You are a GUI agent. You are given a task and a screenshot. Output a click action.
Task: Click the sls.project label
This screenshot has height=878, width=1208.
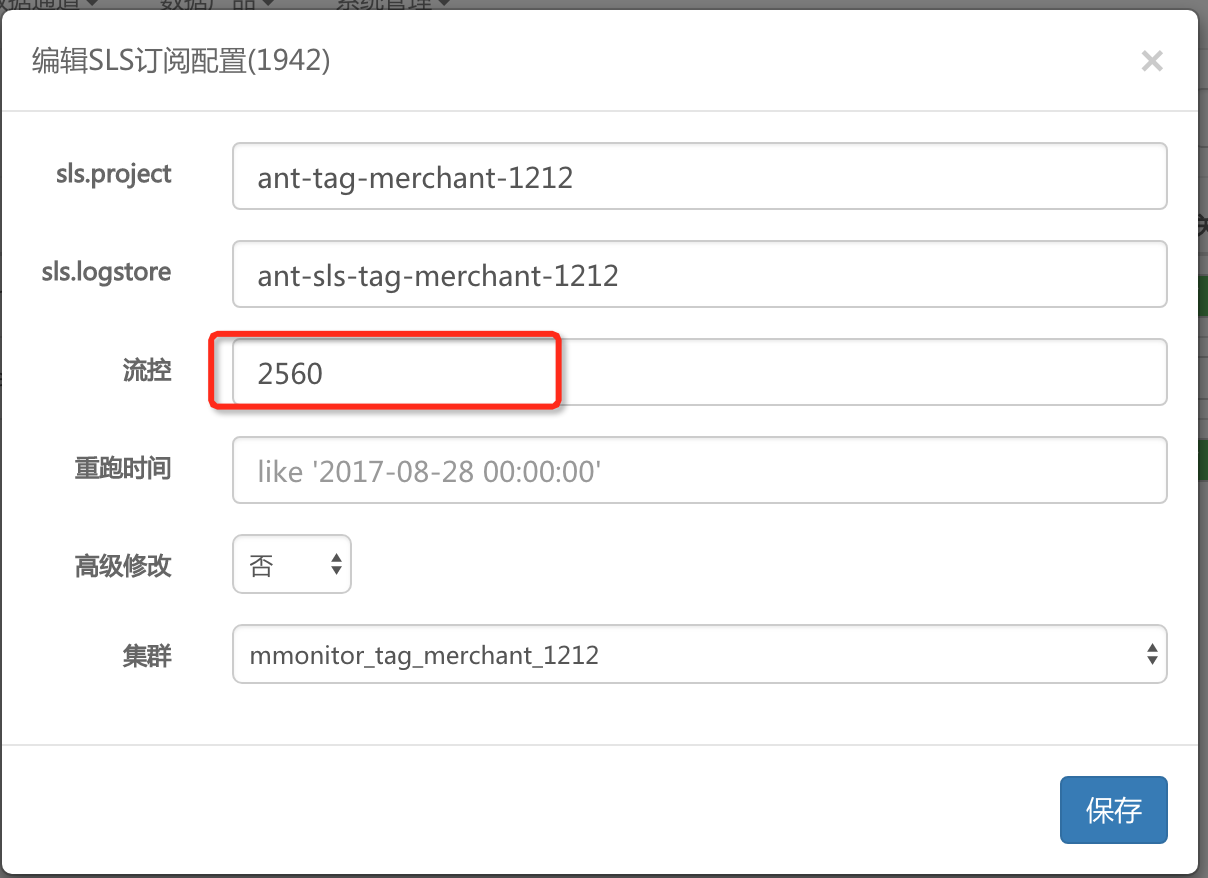(x=114, y=174)
